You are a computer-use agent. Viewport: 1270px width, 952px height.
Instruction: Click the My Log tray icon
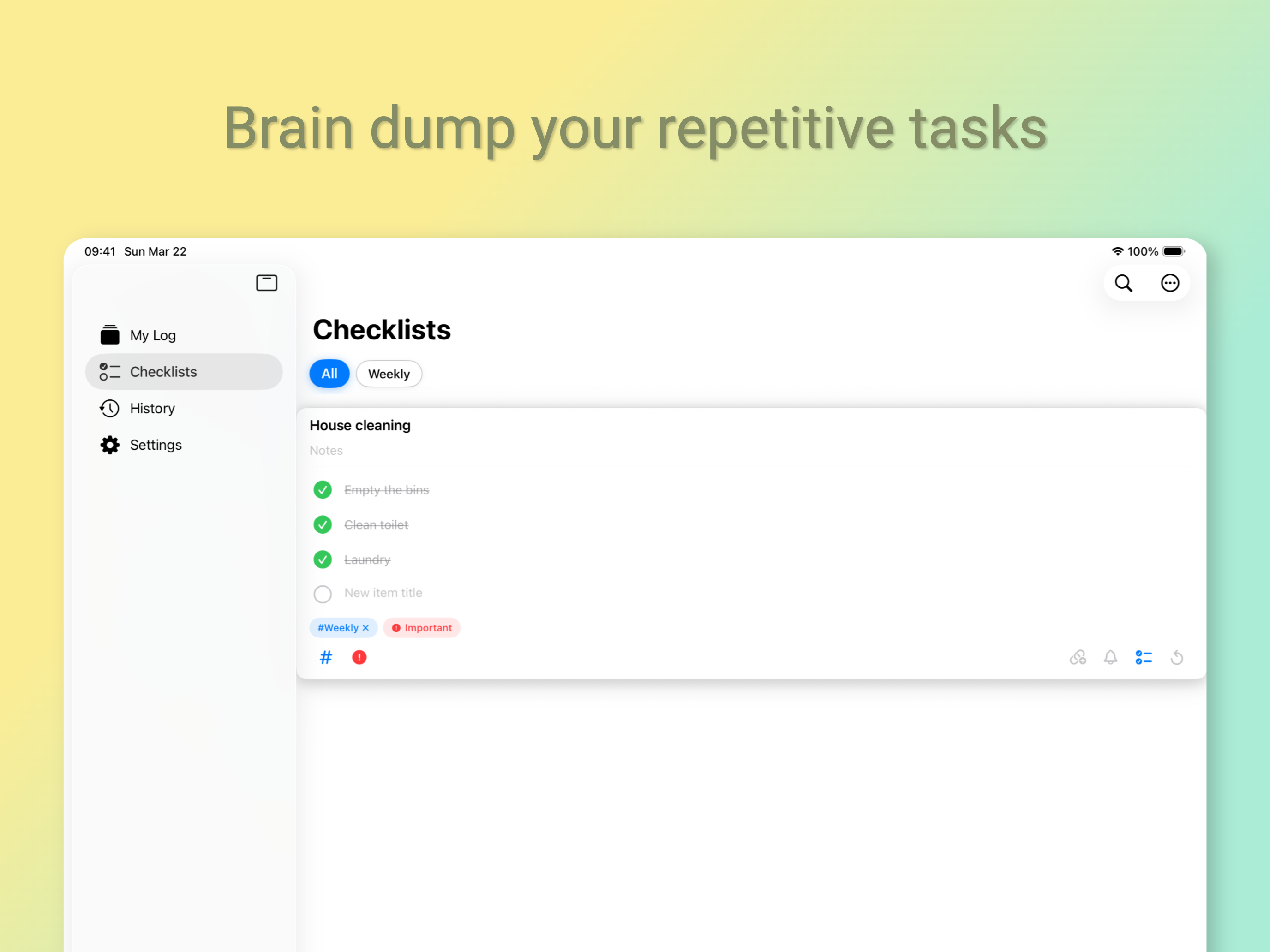click(110, 335)
